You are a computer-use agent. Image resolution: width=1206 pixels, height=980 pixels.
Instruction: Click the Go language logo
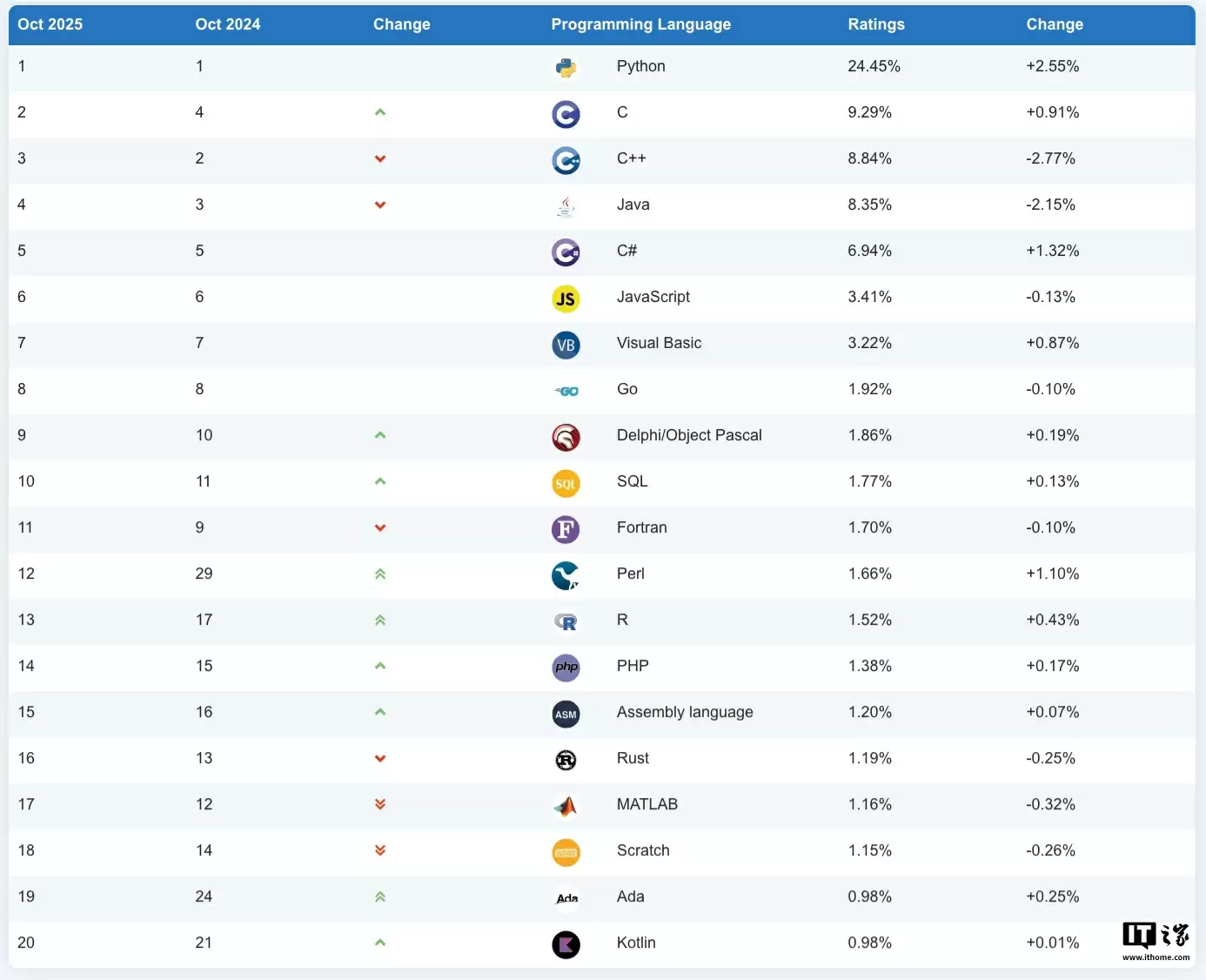[566, 391]
